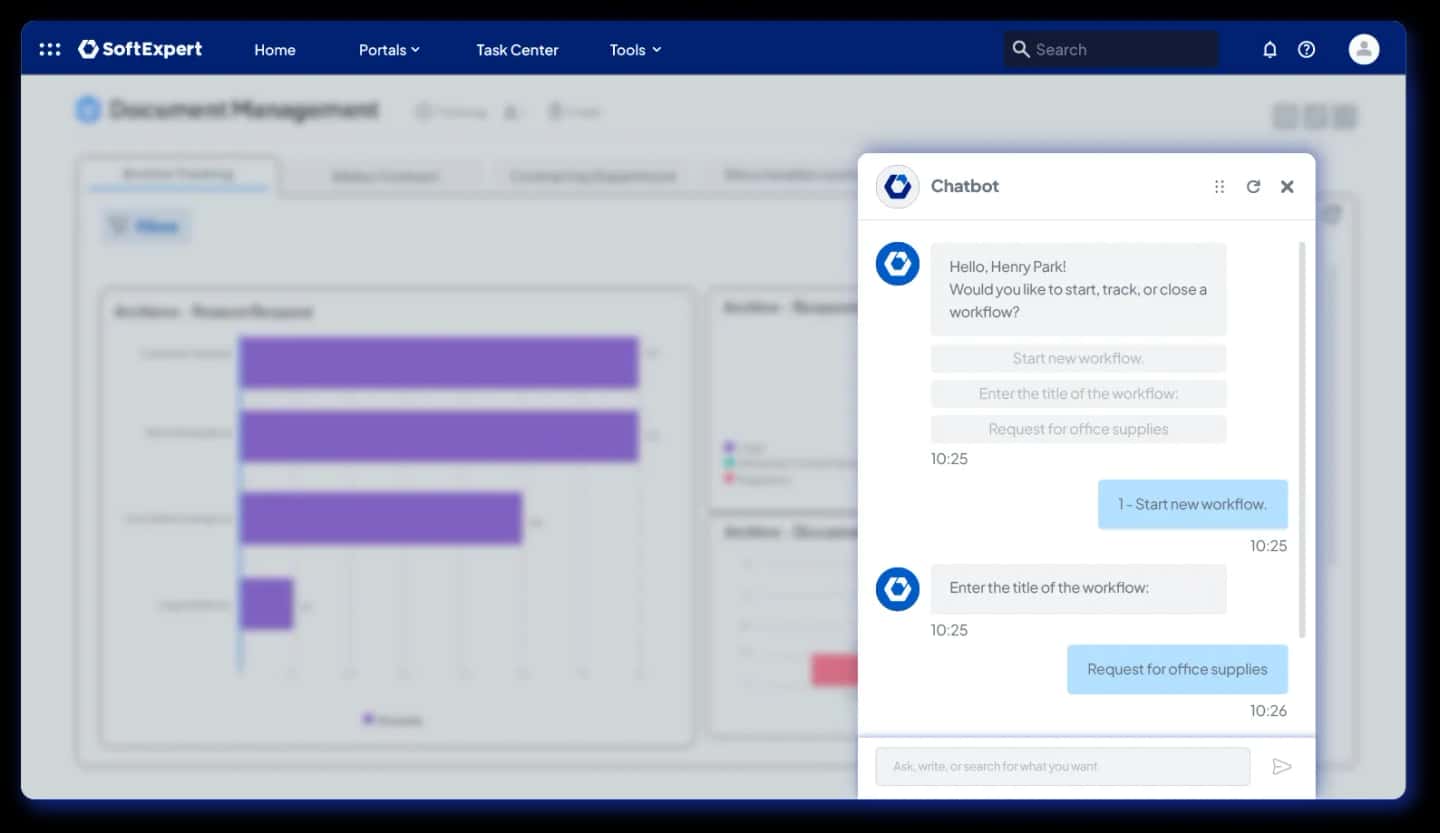
Task: Choose the 'Start new workflow.' option
Action: (1078, 358)
